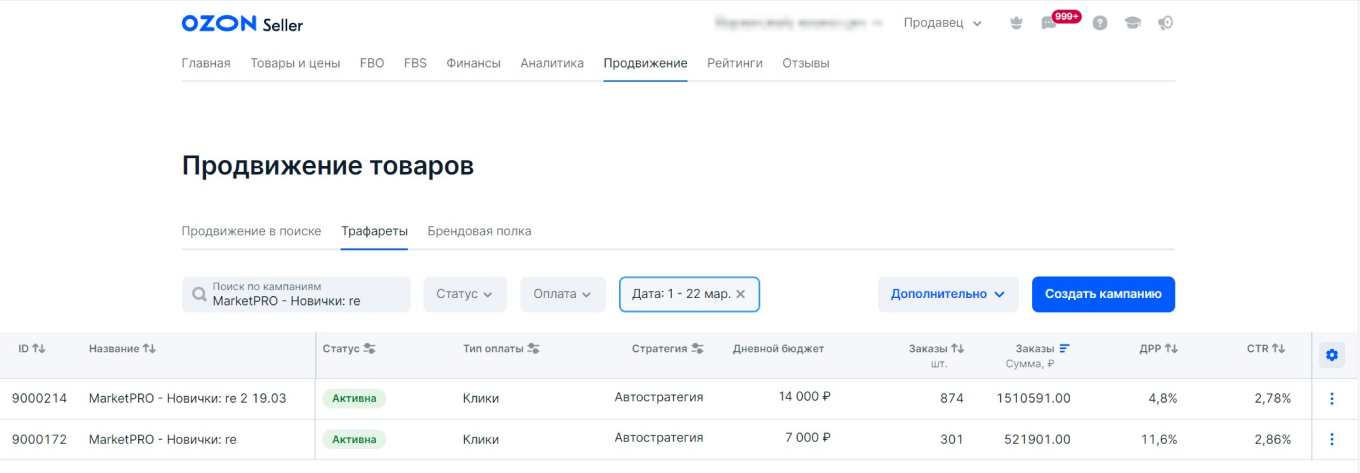Screen dimensions: 1360x473
Task: Open the blurred account name dropdown
Action: click(x=800, y=22)
